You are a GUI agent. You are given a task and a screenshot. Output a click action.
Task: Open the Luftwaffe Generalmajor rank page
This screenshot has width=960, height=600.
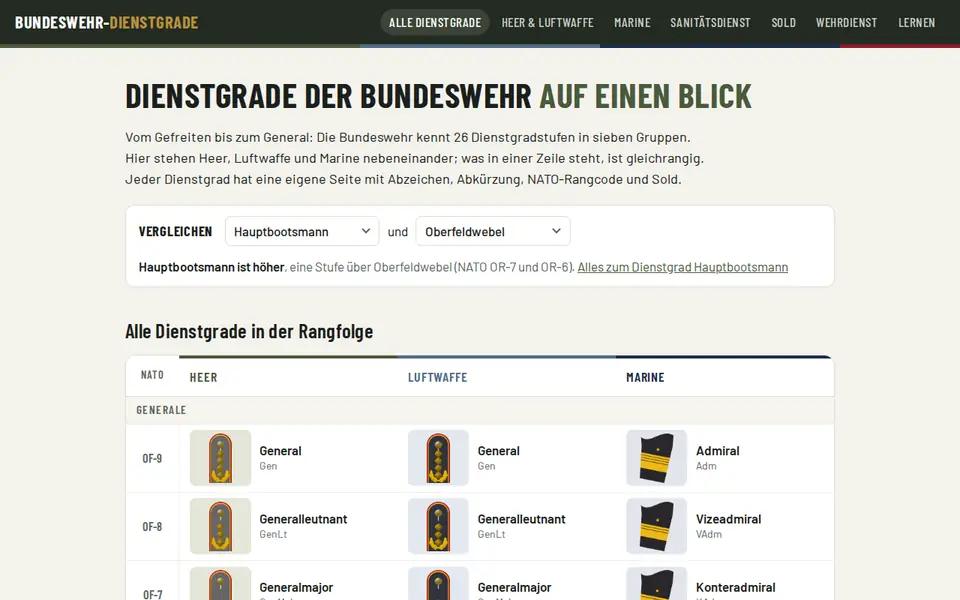tap(514, 587)
